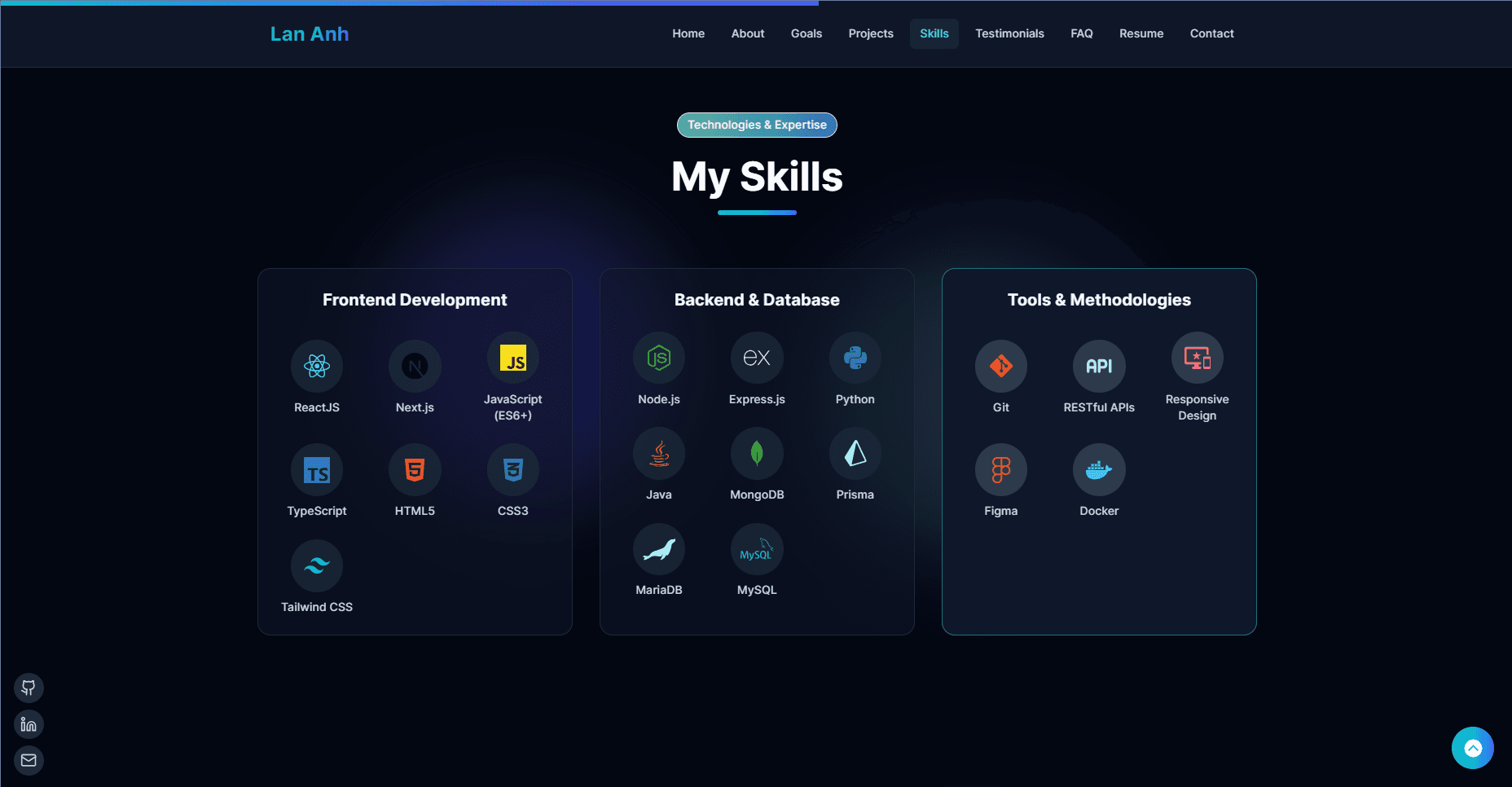Screen dimensions: 1512x787
Task: Open the Resume nav link
Action: pos(1141,33)
